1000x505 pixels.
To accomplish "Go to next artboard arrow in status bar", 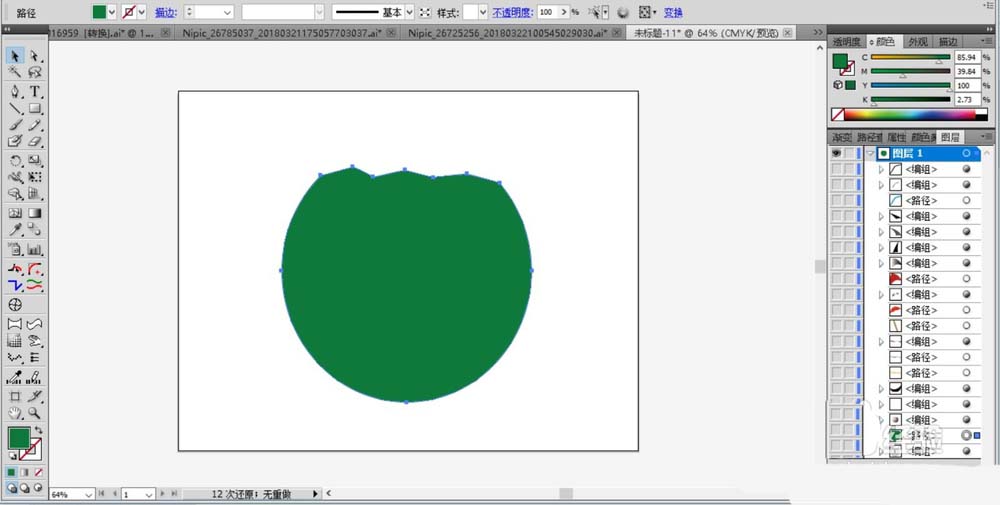I will pyautogui.click(x=163, y=494).
